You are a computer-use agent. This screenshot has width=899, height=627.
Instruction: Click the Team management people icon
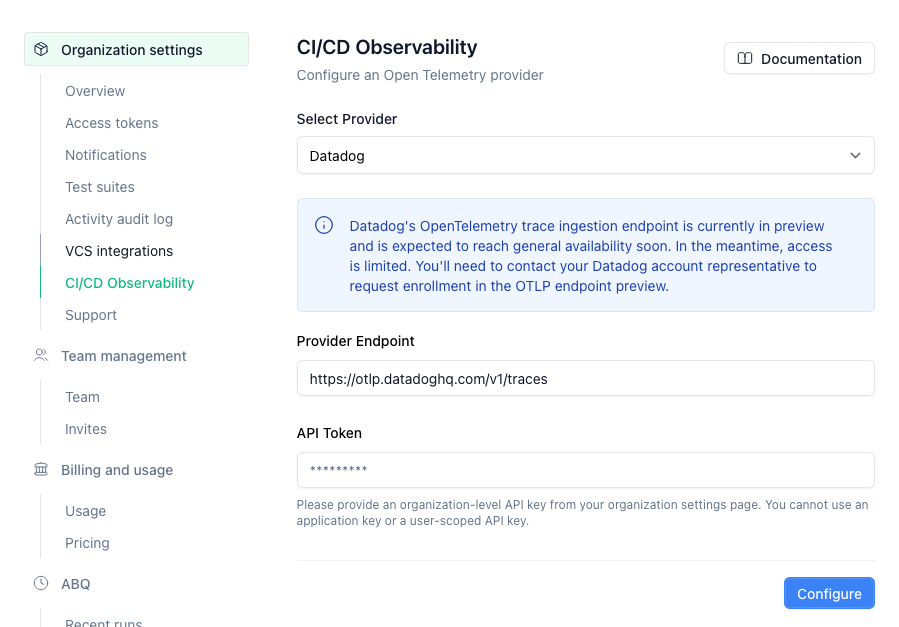click(x=41, y=355)
